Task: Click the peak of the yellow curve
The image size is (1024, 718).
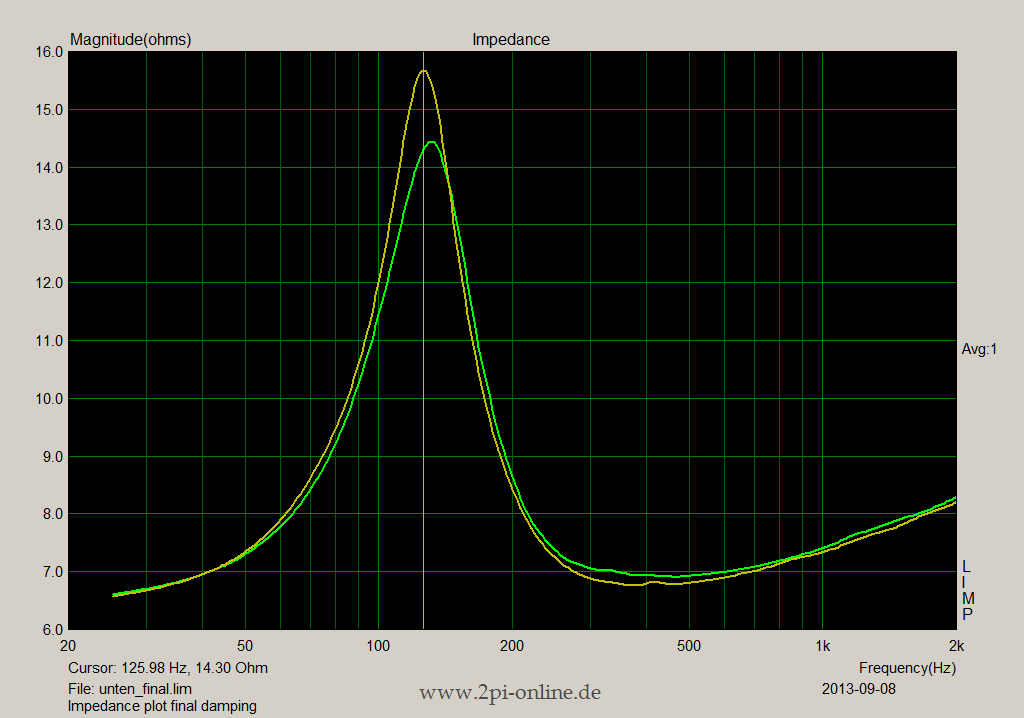Action: 424,71
